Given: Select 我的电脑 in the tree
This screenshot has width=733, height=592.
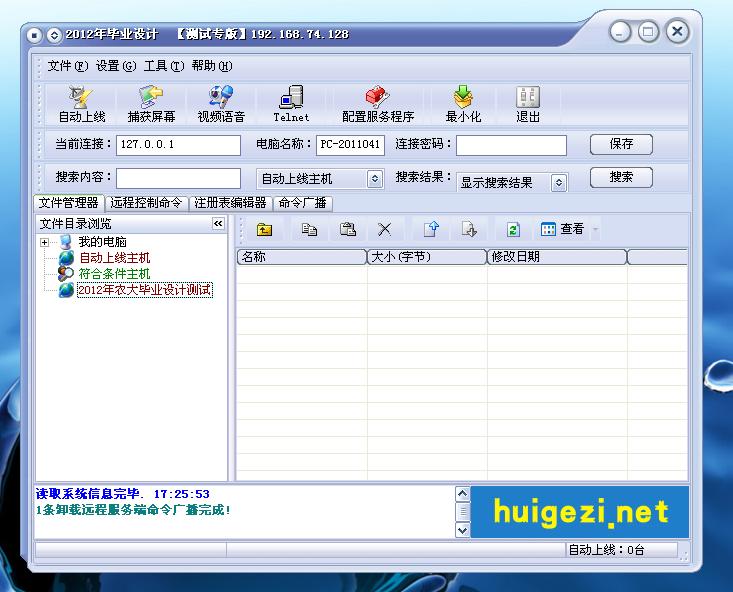Looking at the screenshot, I should tap(102, 242).
